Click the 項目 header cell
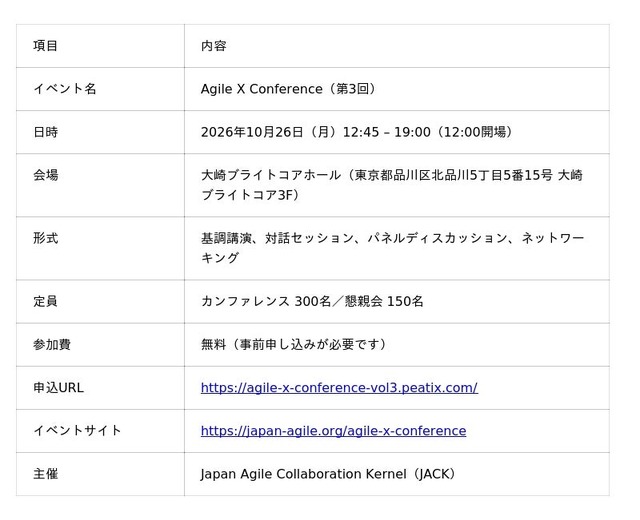This screenshot has height=520, width=640. coord(100,46)
